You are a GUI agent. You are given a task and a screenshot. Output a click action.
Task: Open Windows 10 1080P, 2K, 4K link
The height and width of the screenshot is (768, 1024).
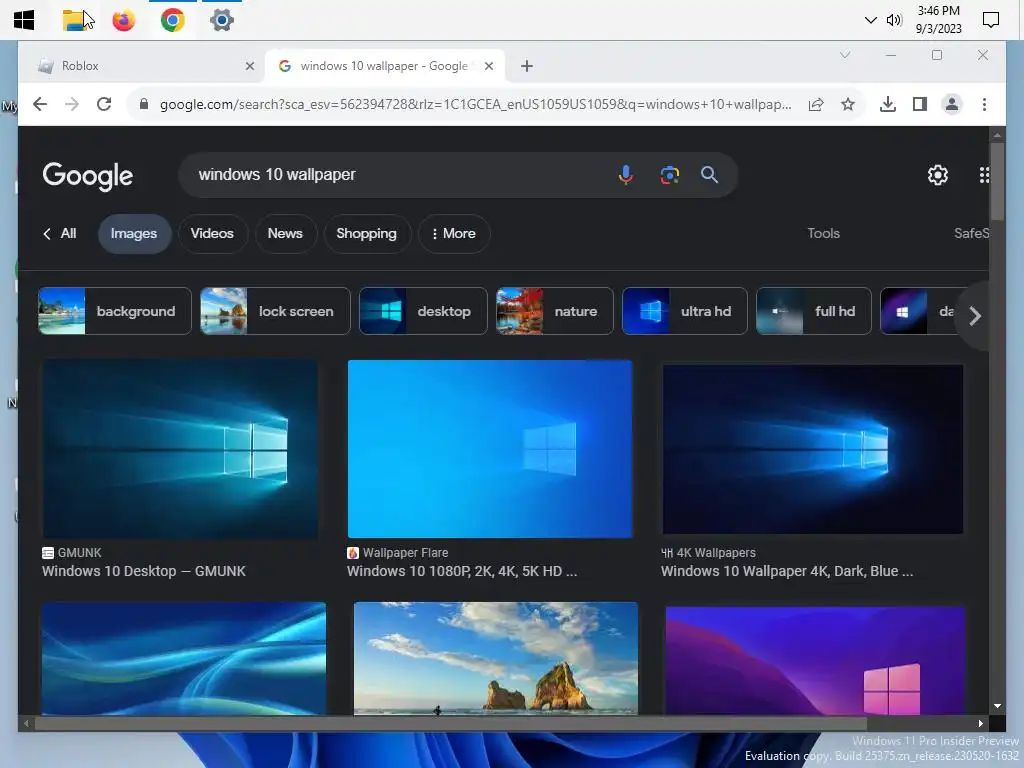462,571
